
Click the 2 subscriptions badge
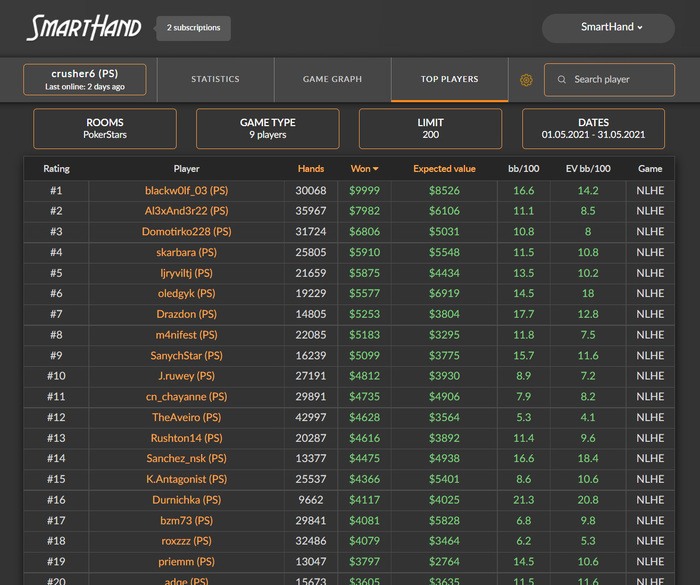(193, 28)
